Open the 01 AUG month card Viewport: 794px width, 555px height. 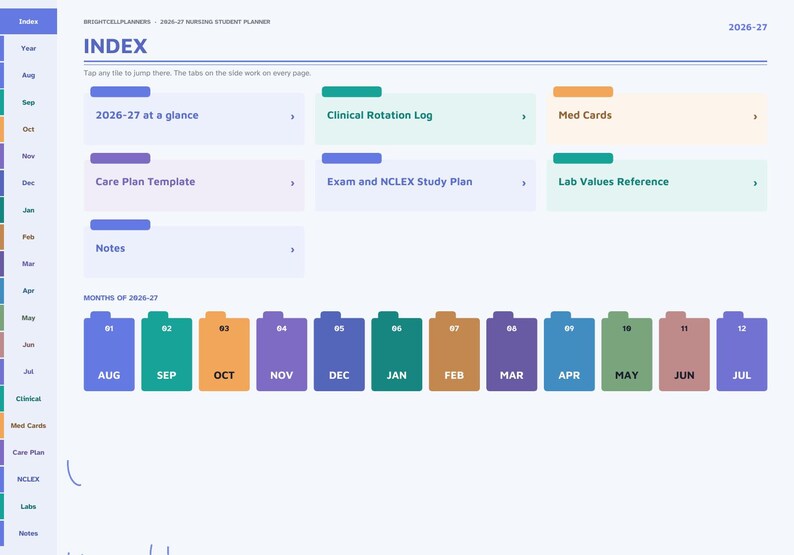(109, 353)
